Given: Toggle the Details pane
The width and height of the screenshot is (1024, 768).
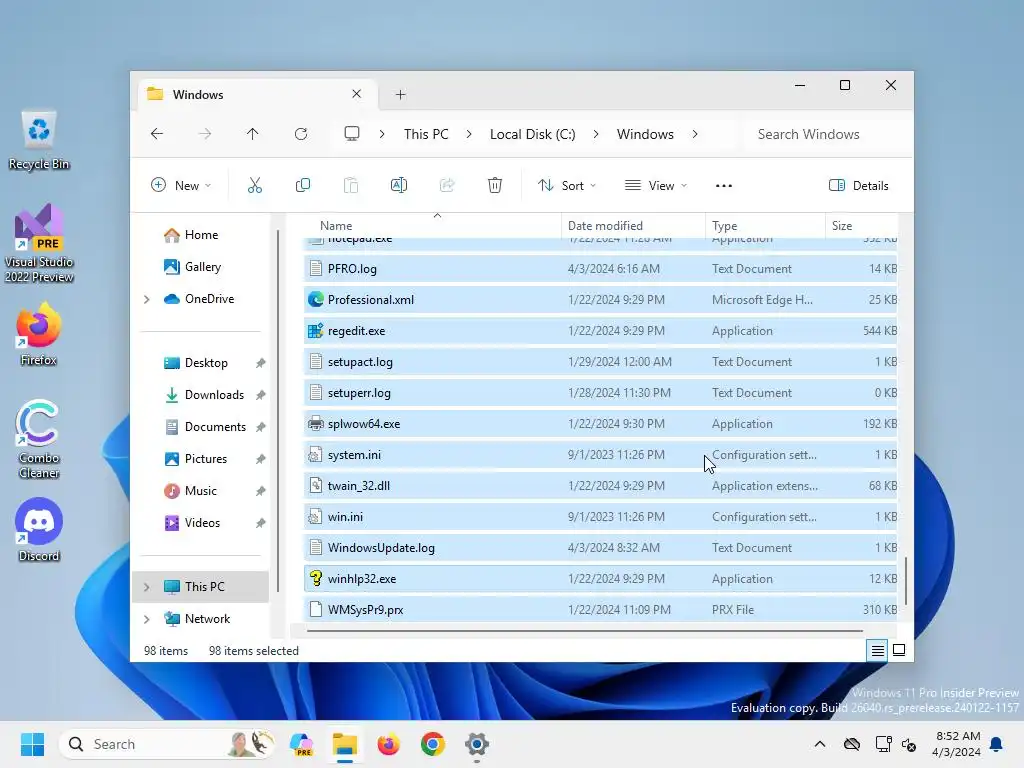Looking at the screenshot, I should (x=858, y=185).
